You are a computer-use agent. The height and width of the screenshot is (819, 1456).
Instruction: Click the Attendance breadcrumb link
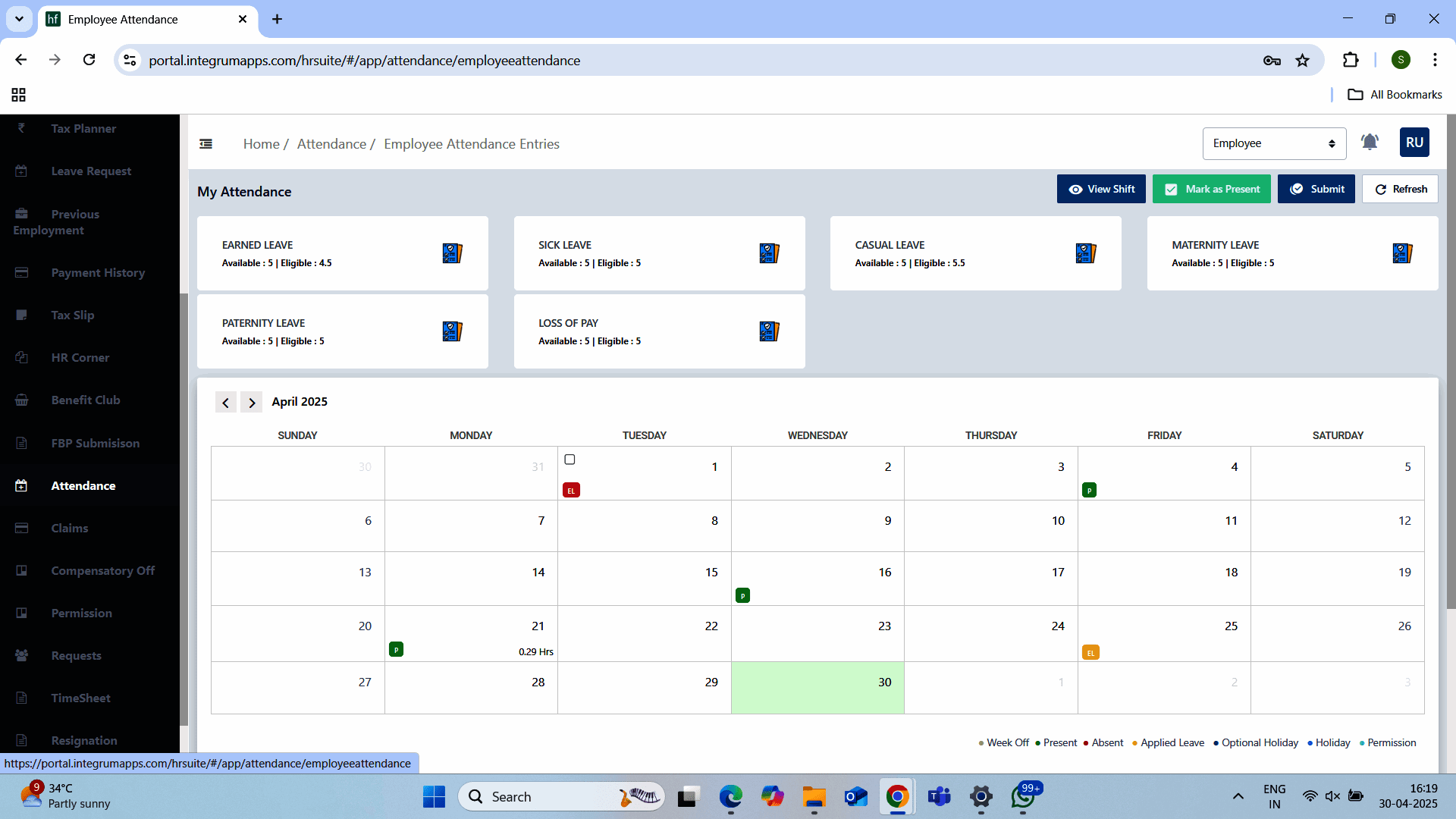tap(331, 144)
